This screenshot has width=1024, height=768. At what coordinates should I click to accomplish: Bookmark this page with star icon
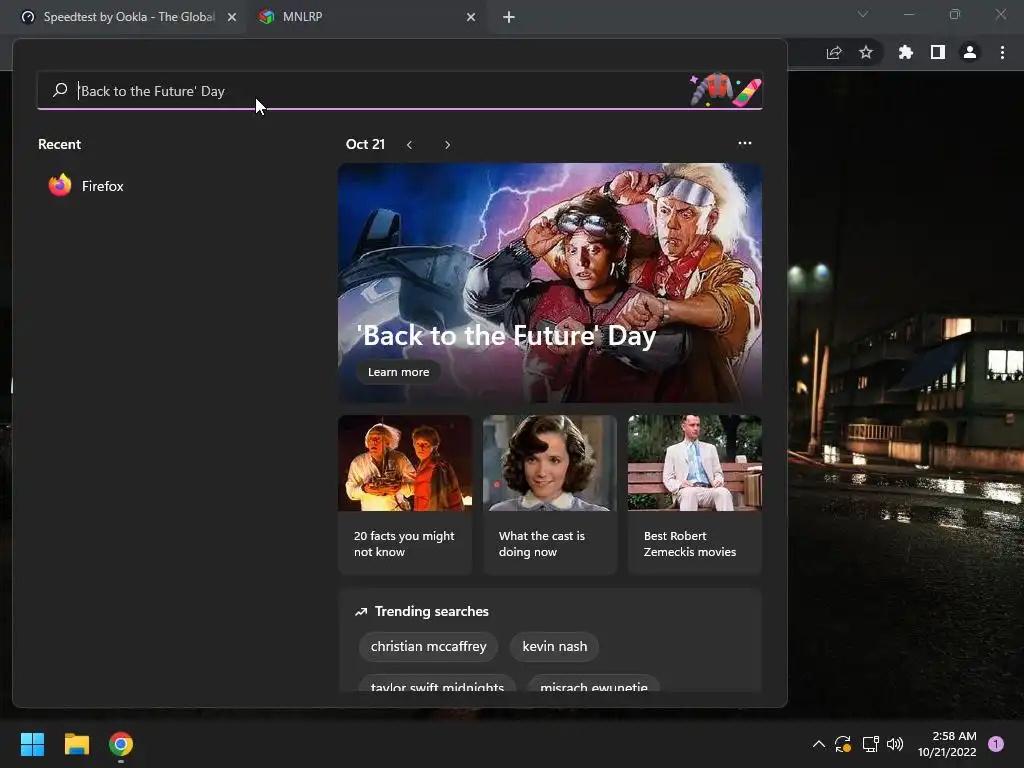click(866, 52)
